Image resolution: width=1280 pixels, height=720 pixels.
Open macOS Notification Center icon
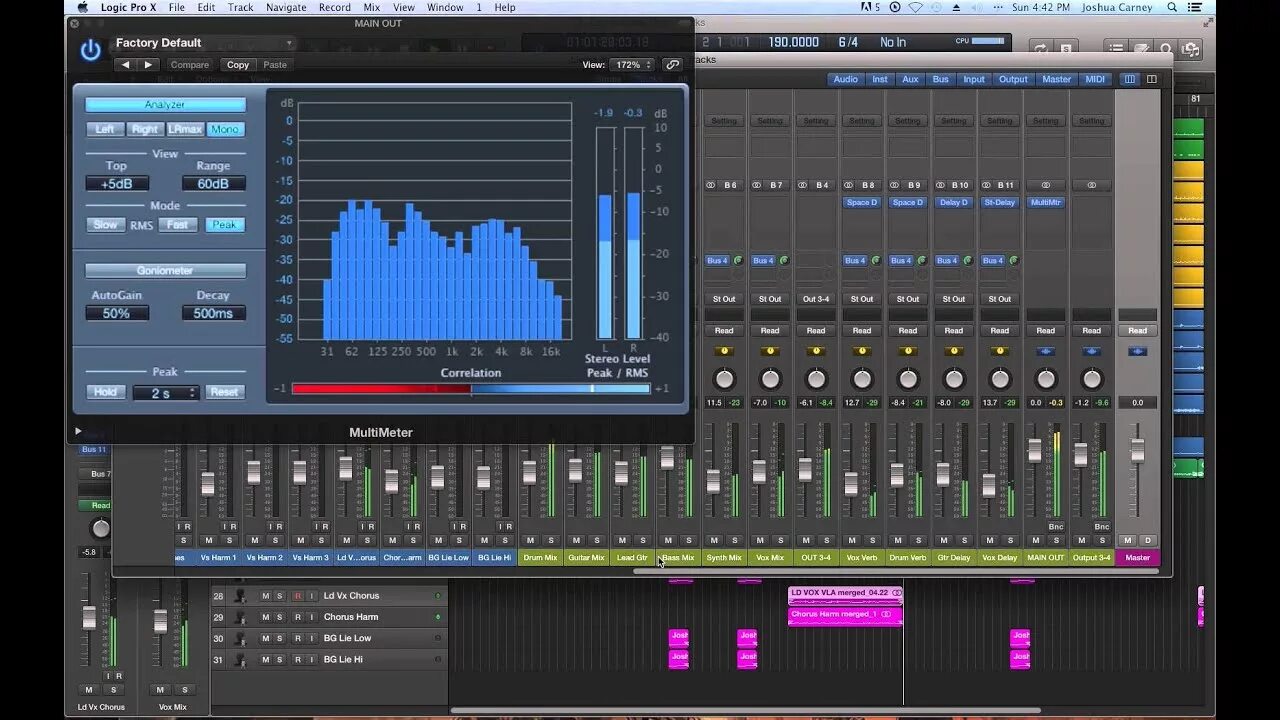[1197, 7]
